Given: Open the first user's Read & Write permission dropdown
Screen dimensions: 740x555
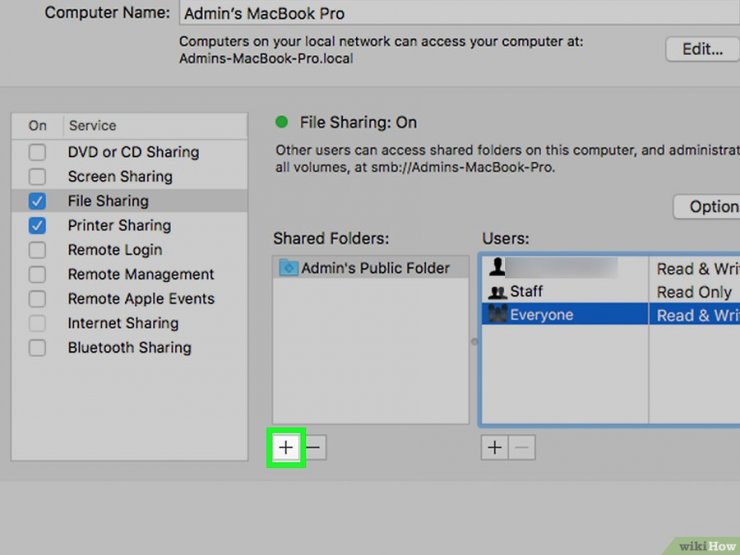Looking at the screenshot, I should click(694, 269).
